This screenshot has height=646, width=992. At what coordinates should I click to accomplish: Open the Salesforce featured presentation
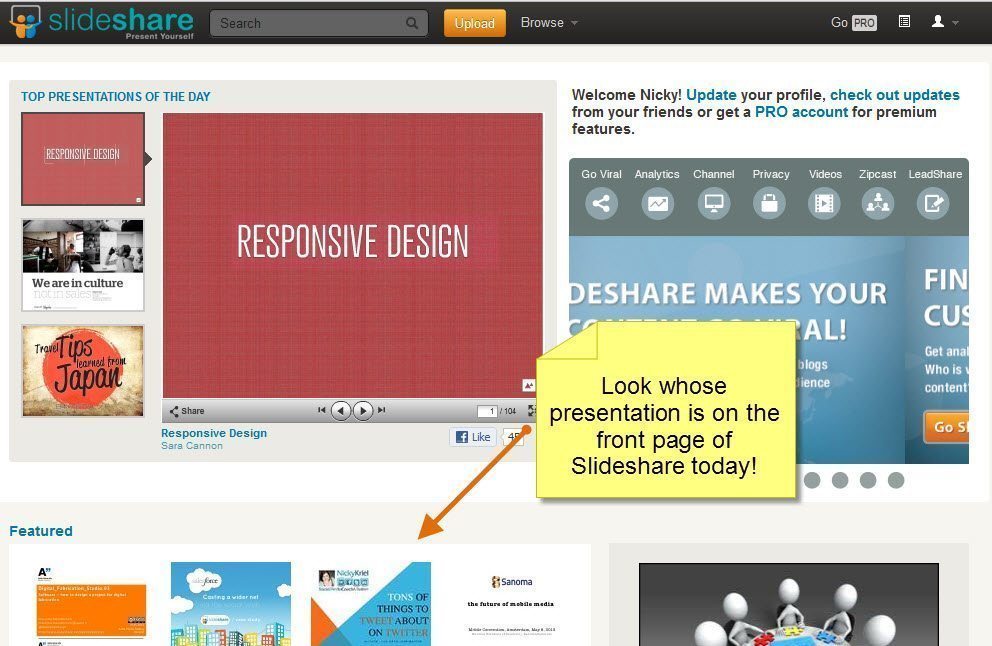[231, 604]
